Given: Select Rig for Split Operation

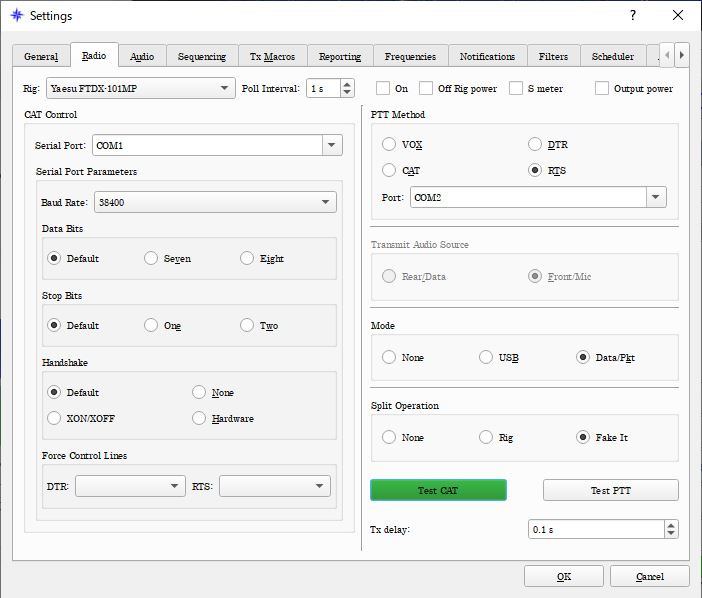Looking at the screenshot, I should click(486, 437).
